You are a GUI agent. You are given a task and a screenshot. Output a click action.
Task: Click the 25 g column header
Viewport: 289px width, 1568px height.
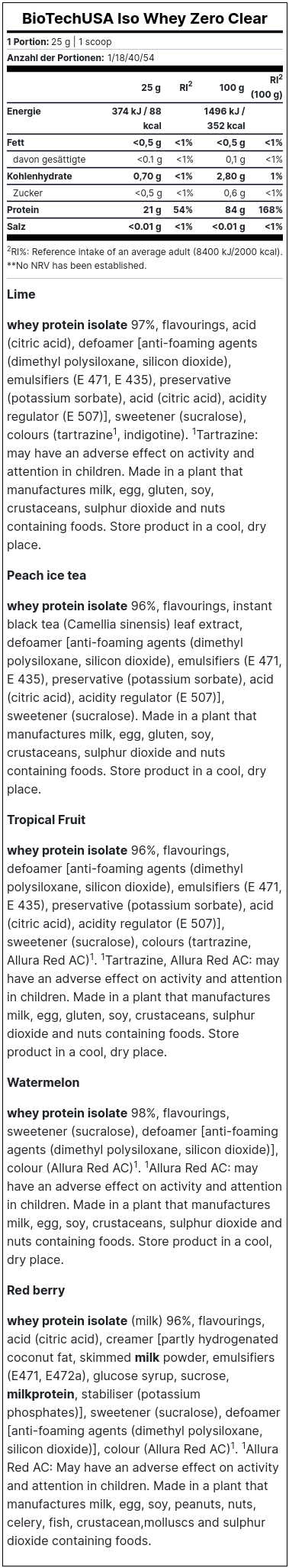(x=151, y=88)
